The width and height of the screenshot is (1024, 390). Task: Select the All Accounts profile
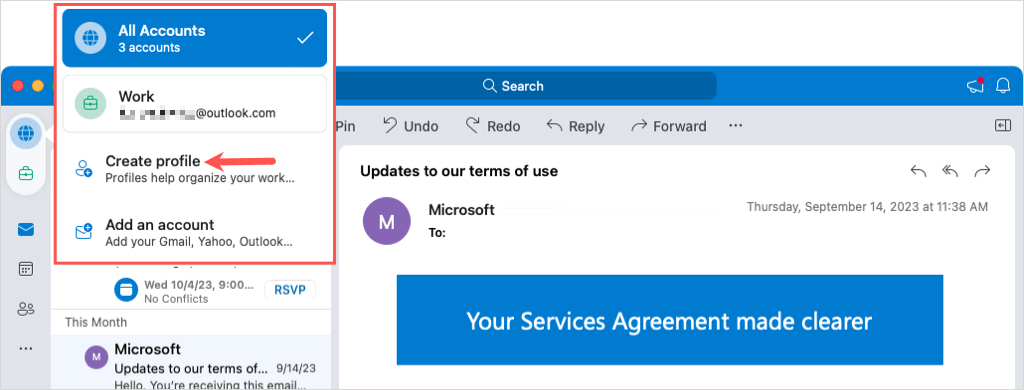tap(195, 38)
